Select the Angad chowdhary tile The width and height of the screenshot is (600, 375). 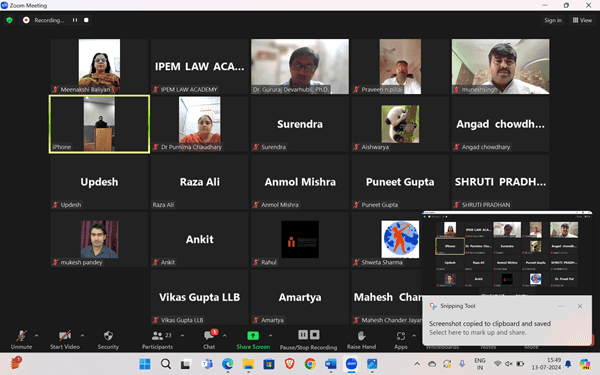click(500, 124)
